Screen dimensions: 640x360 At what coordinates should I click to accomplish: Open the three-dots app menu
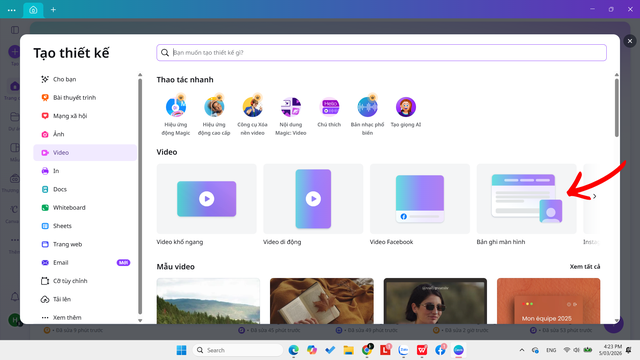click(11, 10)
